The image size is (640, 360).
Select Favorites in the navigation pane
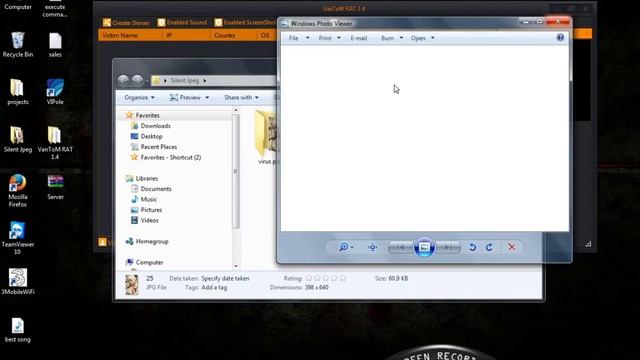point(147,116)
